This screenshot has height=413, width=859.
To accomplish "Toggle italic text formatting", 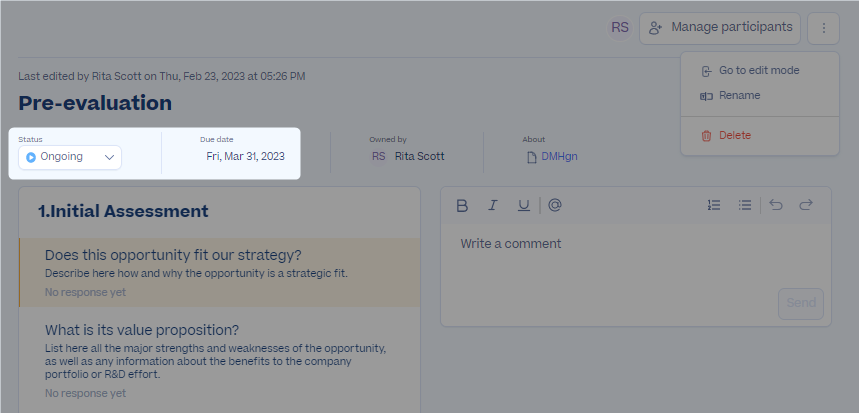I will 493,205.
